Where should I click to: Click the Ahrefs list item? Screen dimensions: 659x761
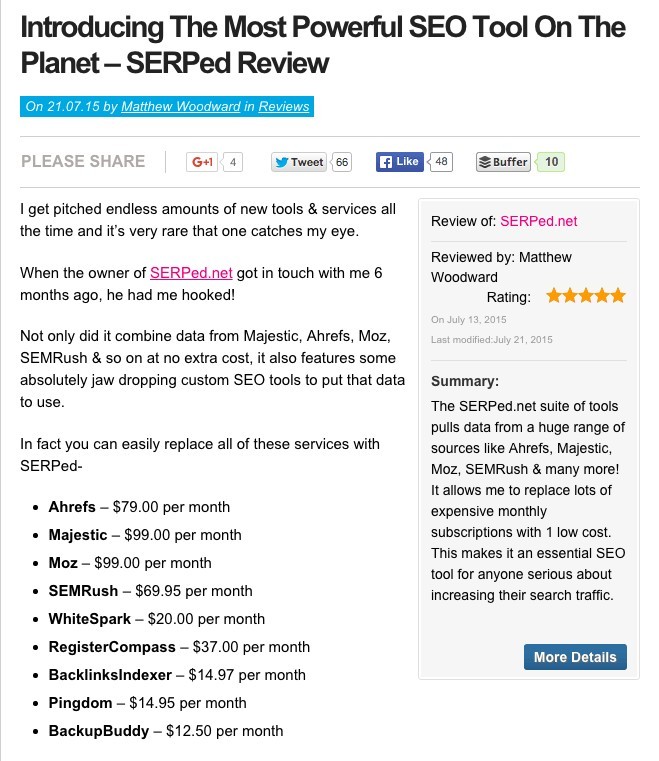click(x=139, y=507)
